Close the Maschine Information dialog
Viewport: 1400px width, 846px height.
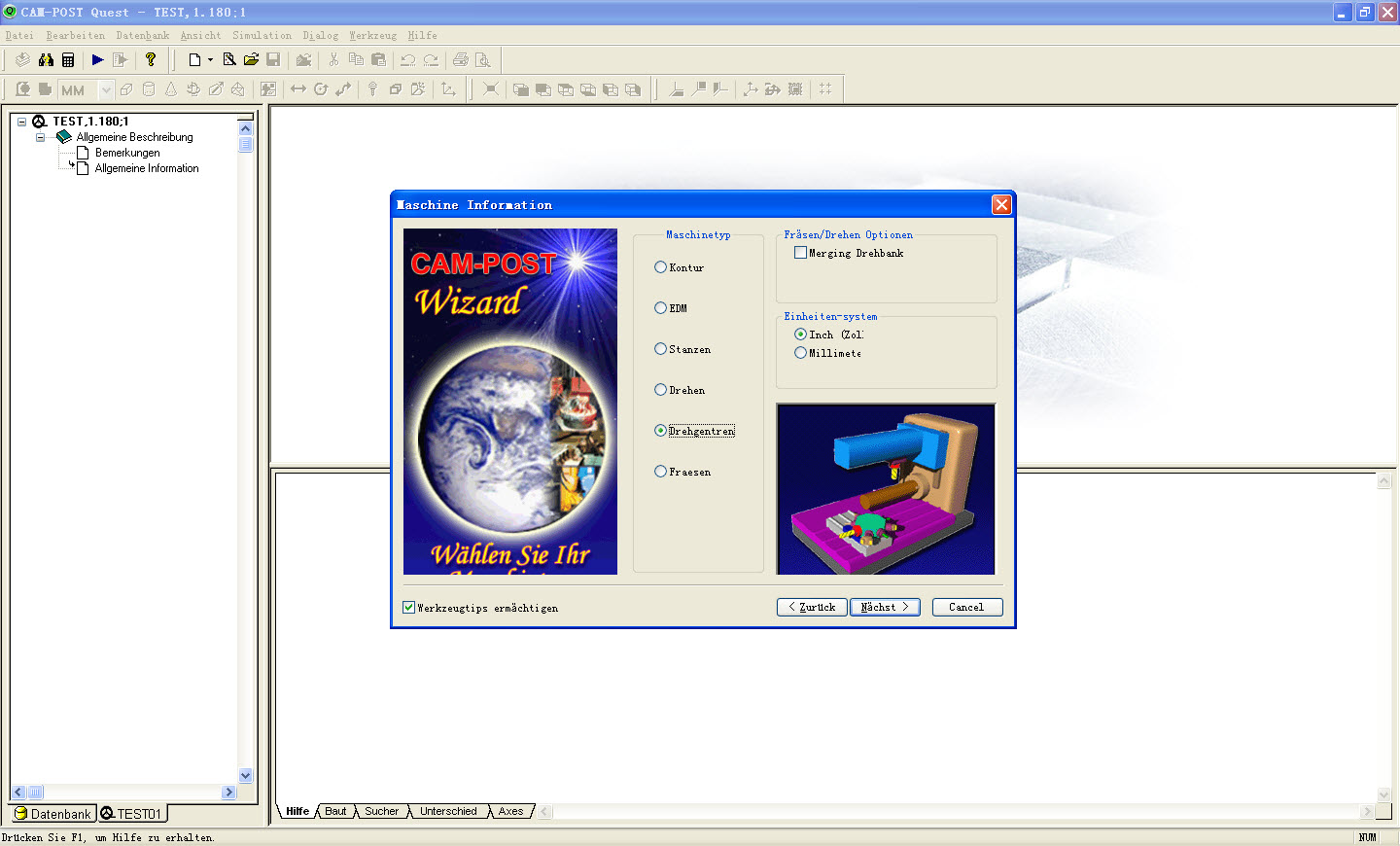pos(1001,204)
